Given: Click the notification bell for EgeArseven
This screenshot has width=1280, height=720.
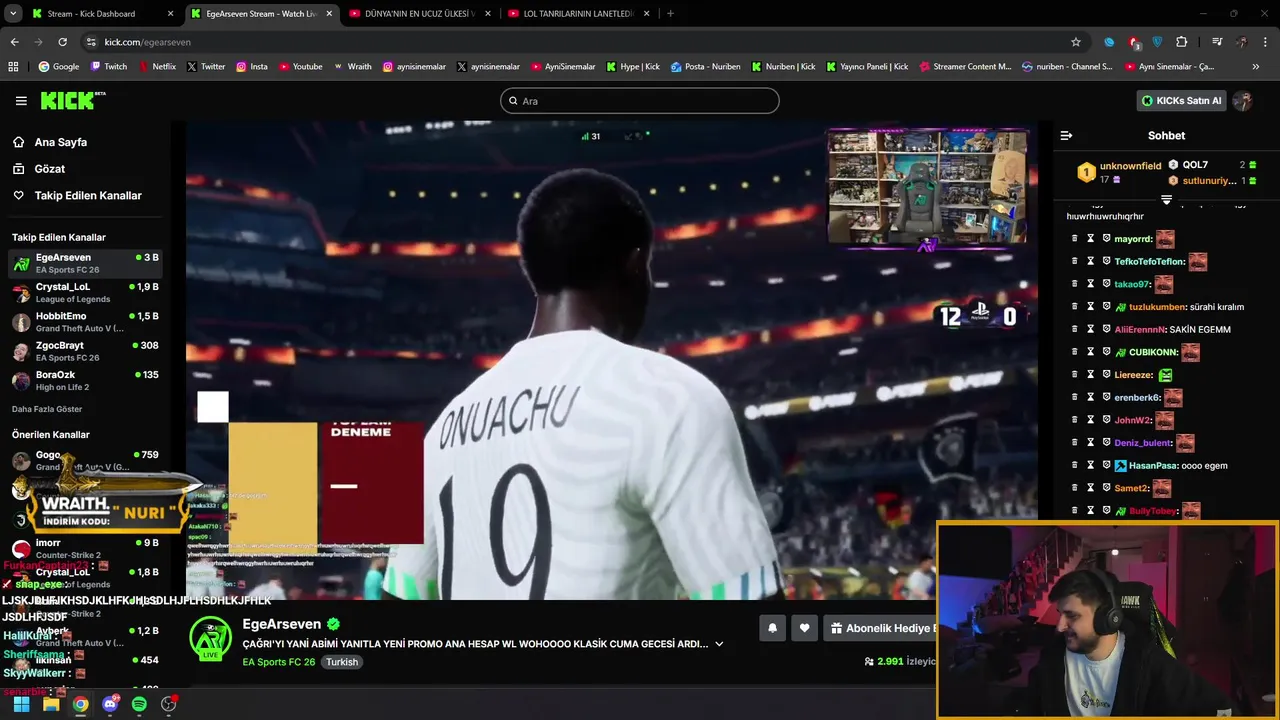Looking at the screenshot, I should pos(772,628).
